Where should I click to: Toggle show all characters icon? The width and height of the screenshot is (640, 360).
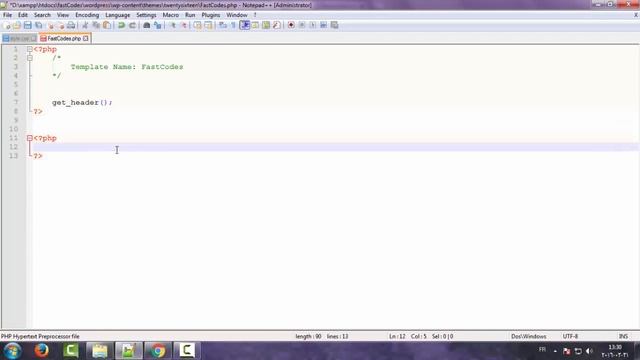[x=233, y=25]
